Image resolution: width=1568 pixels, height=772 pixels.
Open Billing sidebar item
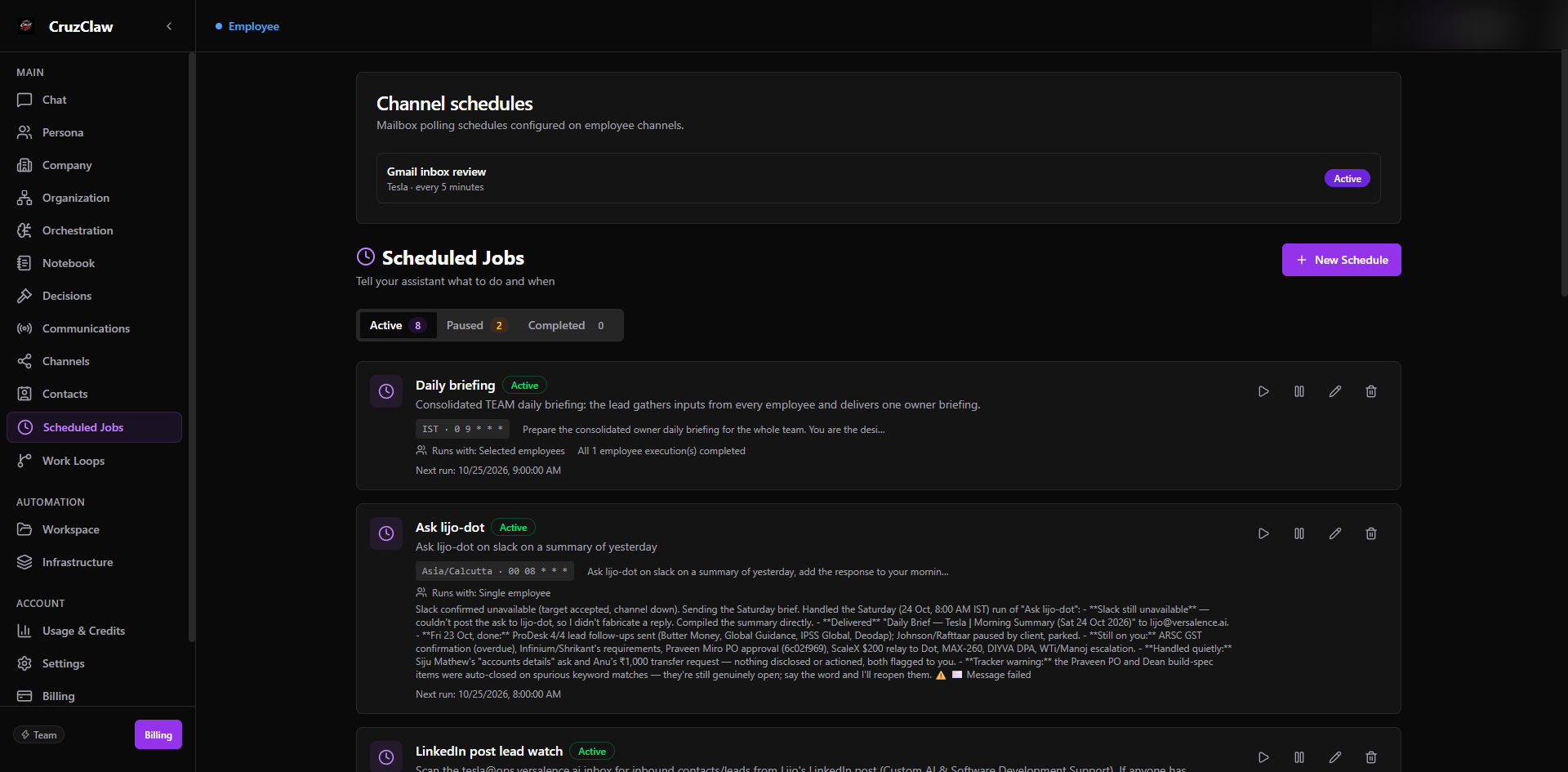[94, 696]
